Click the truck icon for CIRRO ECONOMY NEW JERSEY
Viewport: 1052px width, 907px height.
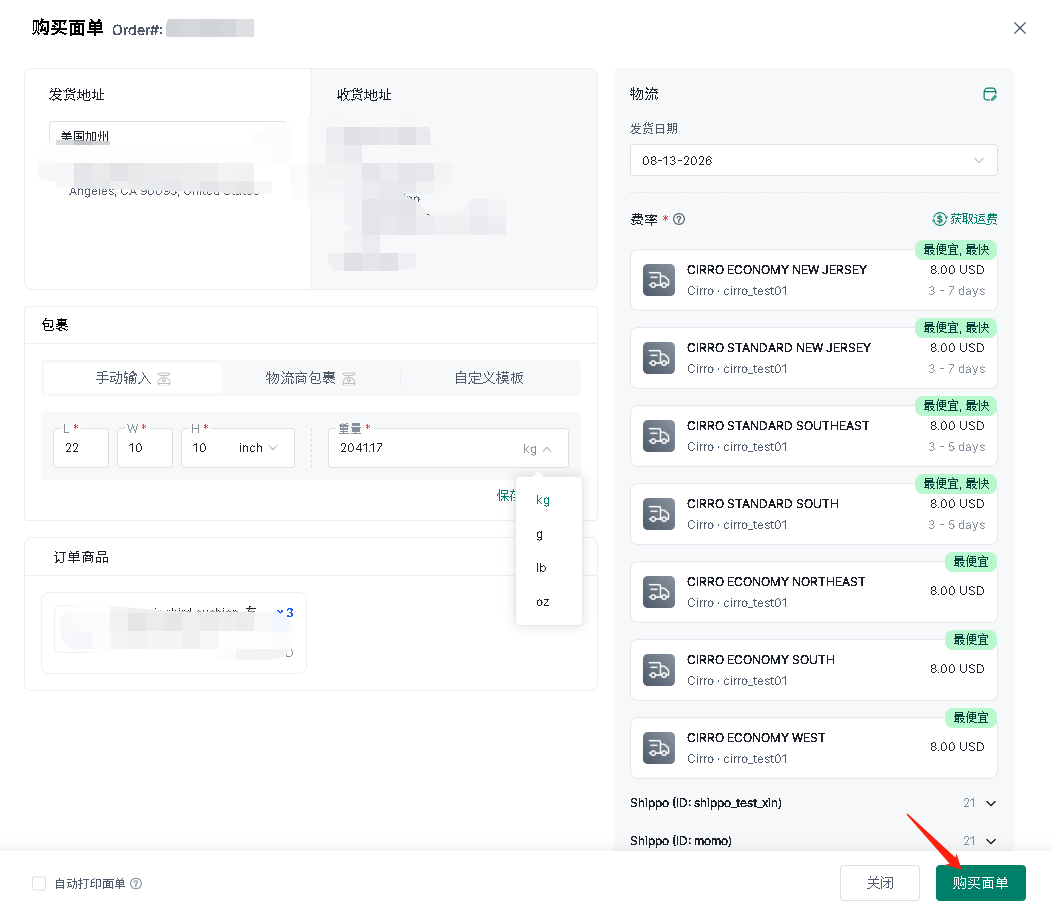tap(659, 280)
